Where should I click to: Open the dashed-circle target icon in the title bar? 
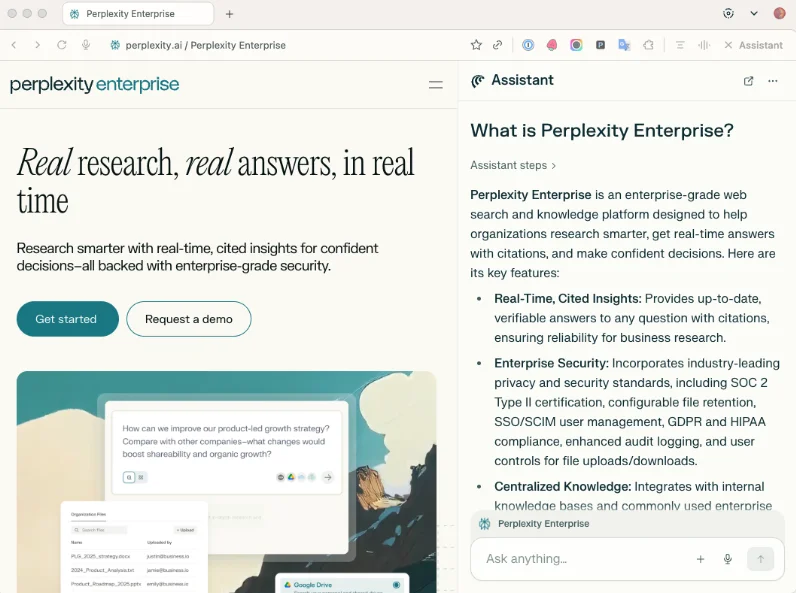click(728, 14)
